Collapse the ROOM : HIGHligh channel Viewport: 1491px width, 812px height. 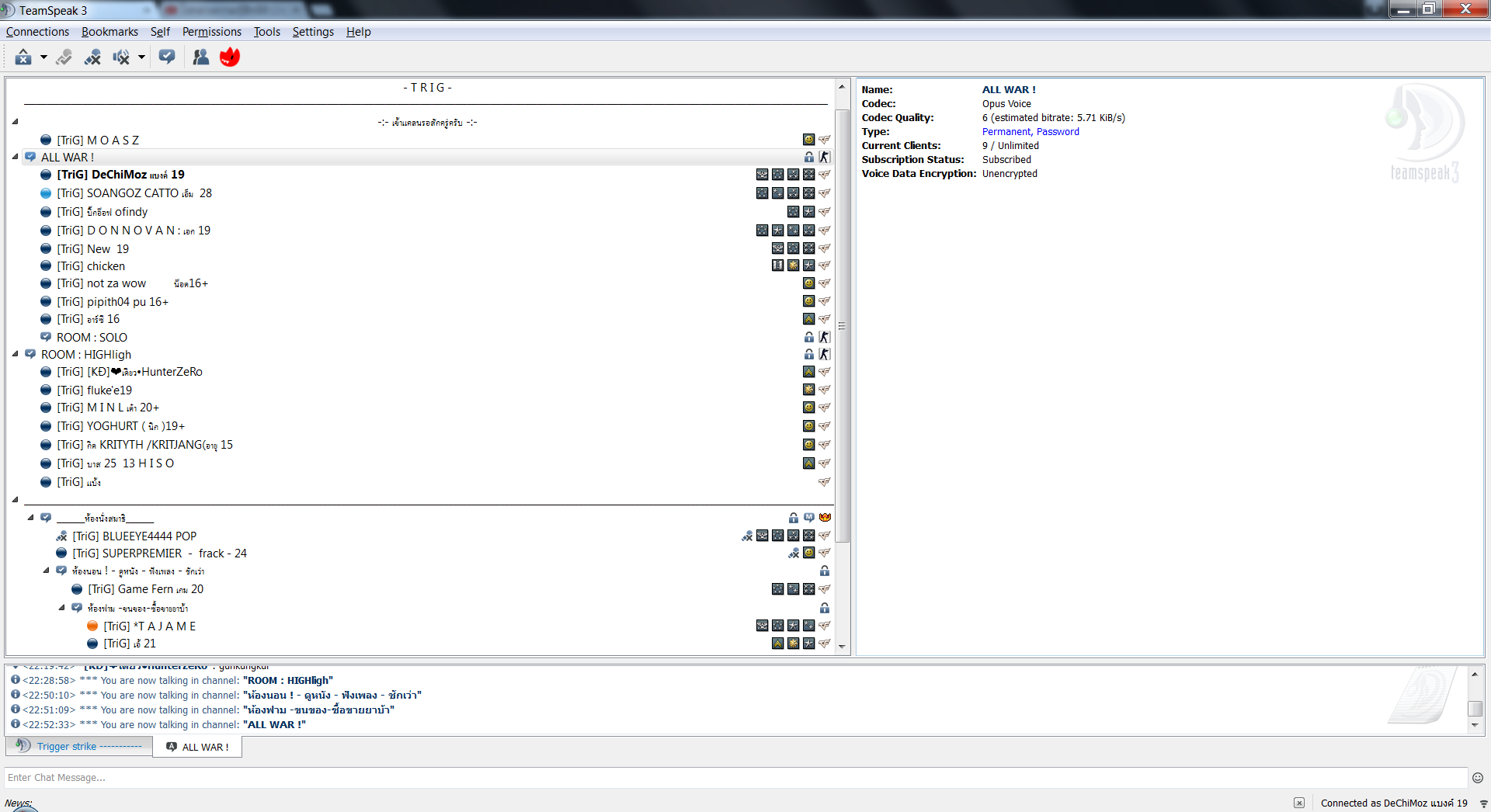[x=15, y=354]
